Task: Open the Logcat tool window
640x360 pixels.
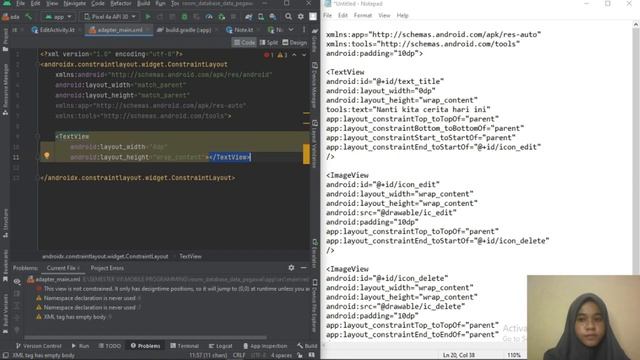Action: (220, 346)
